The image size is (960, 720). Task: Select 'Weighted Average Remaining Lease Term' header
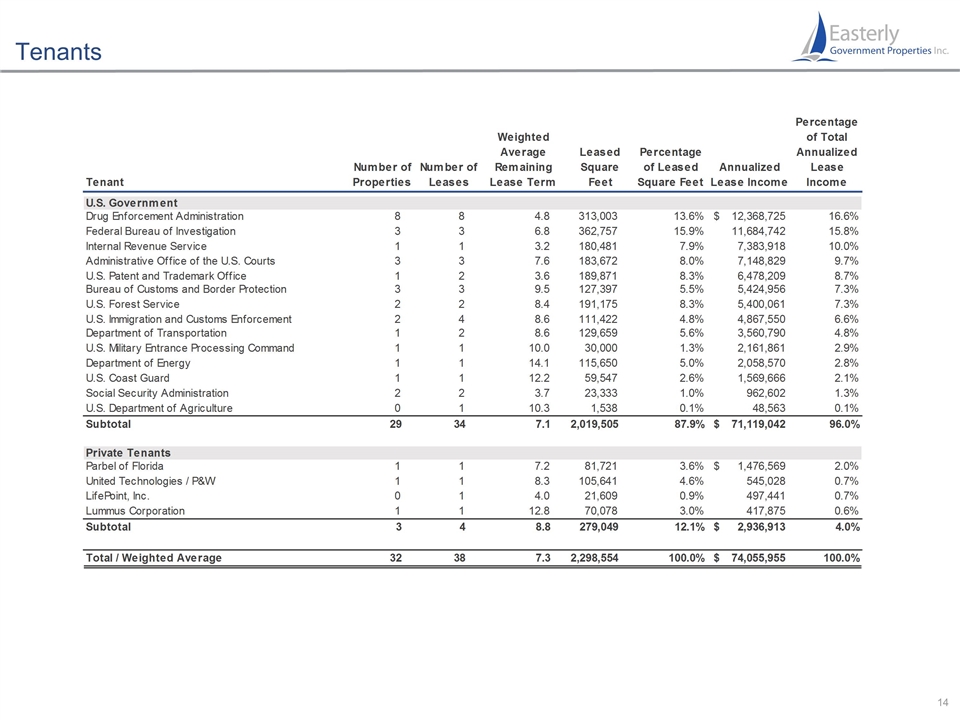coord(523,160)
